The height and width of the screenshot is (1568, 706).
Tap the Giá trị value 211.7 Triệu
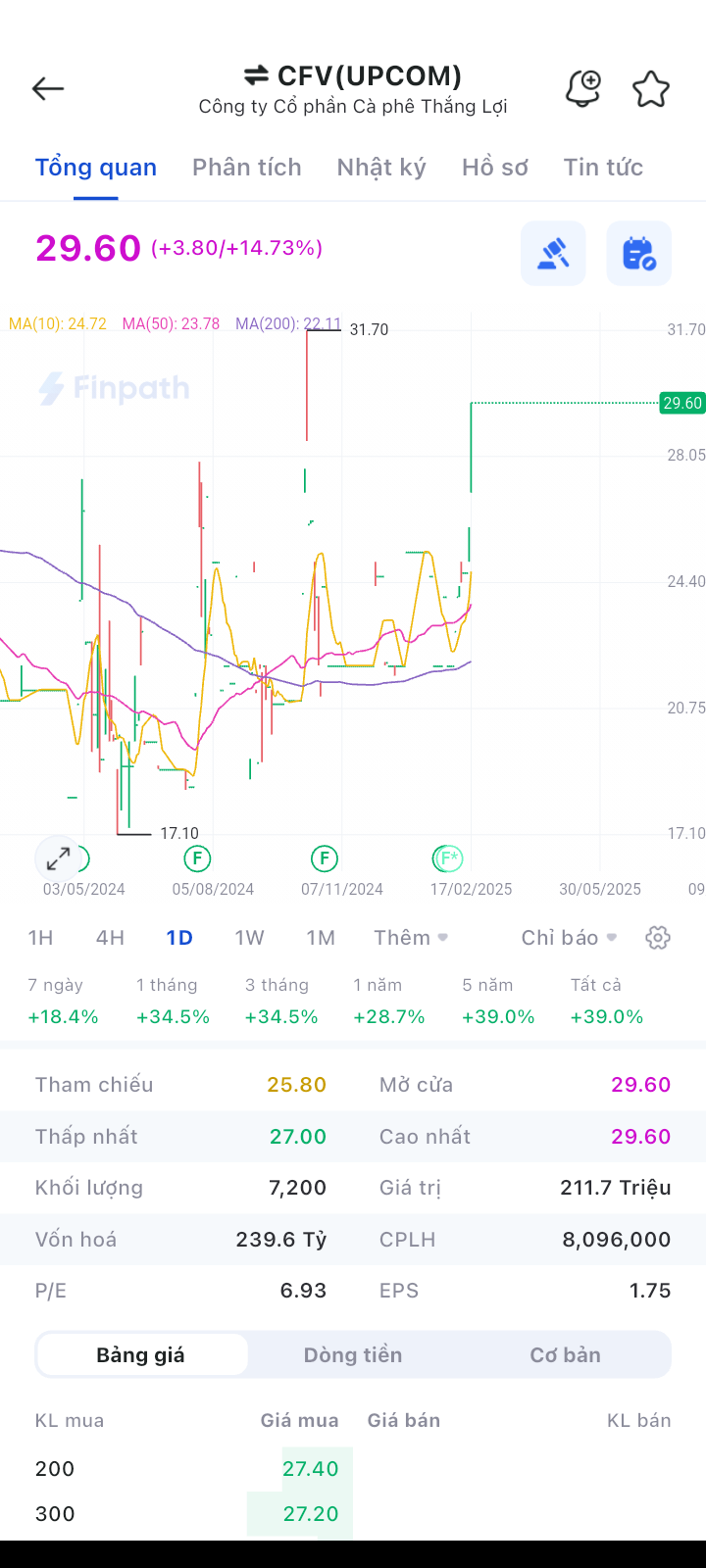pos(616,1188)
